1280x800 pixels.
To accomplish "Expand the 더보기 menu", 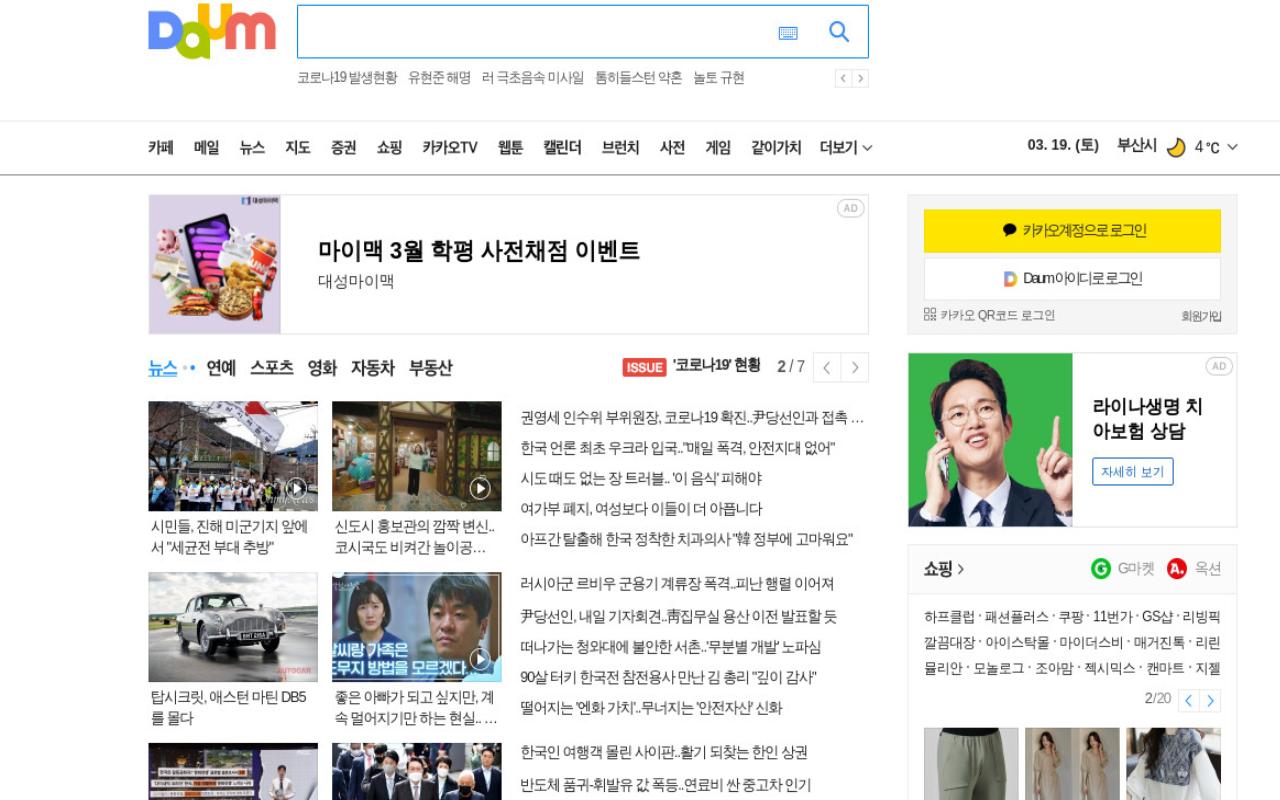I will tap(846, 147).
